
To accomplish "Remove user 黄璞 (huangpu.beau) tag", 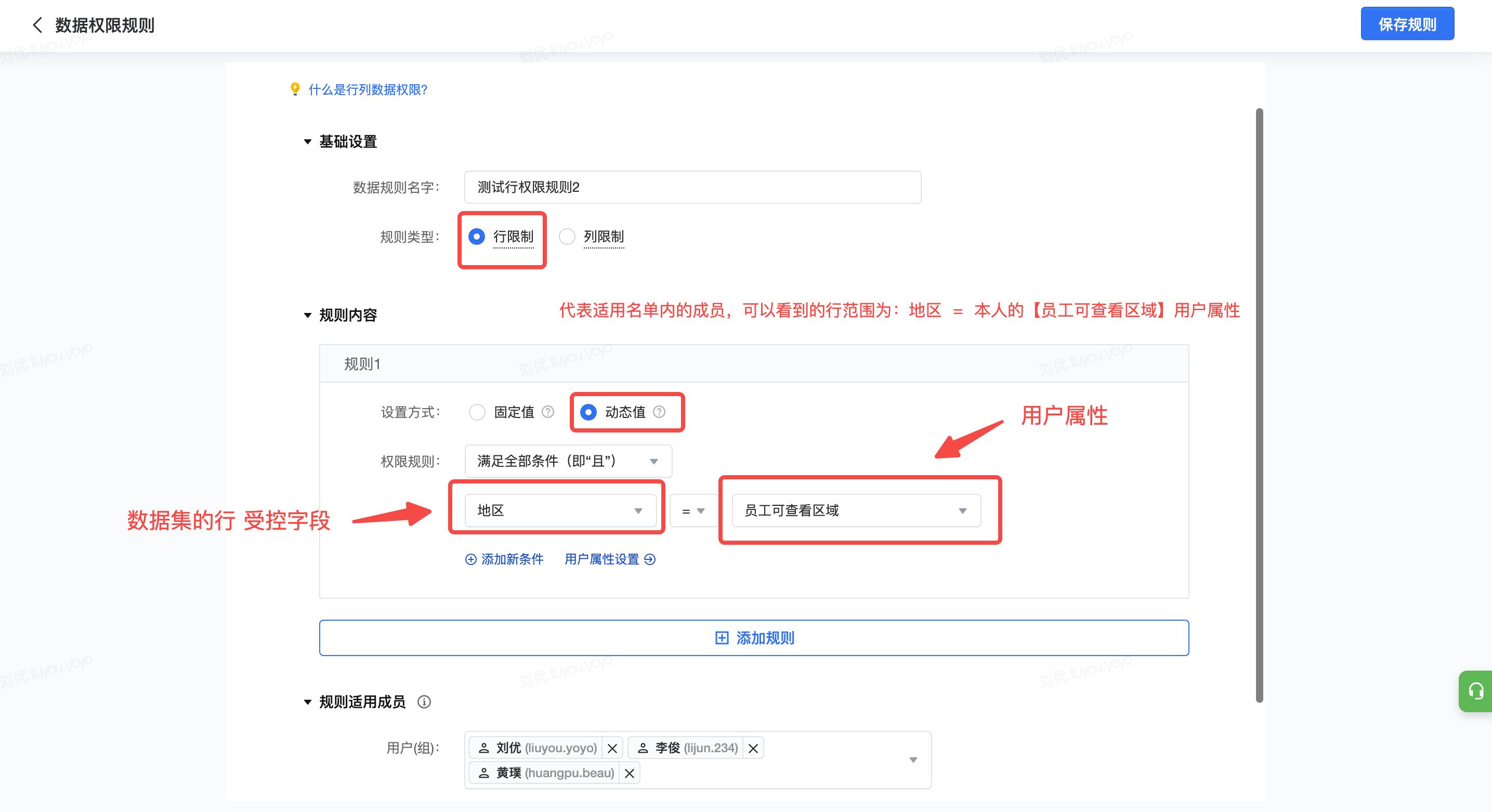I will tap(630, 773).
